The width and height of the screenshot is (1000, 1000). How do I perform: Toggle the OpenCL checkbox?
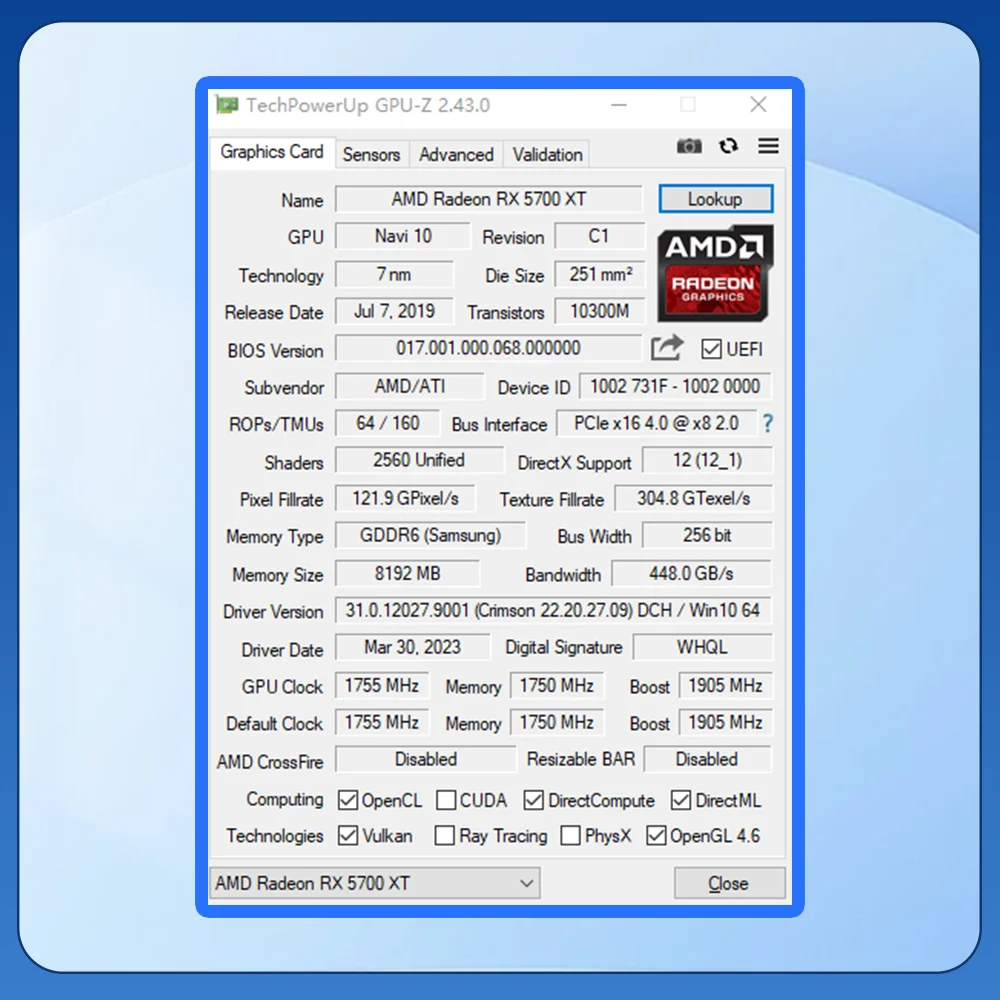(348, 800)
